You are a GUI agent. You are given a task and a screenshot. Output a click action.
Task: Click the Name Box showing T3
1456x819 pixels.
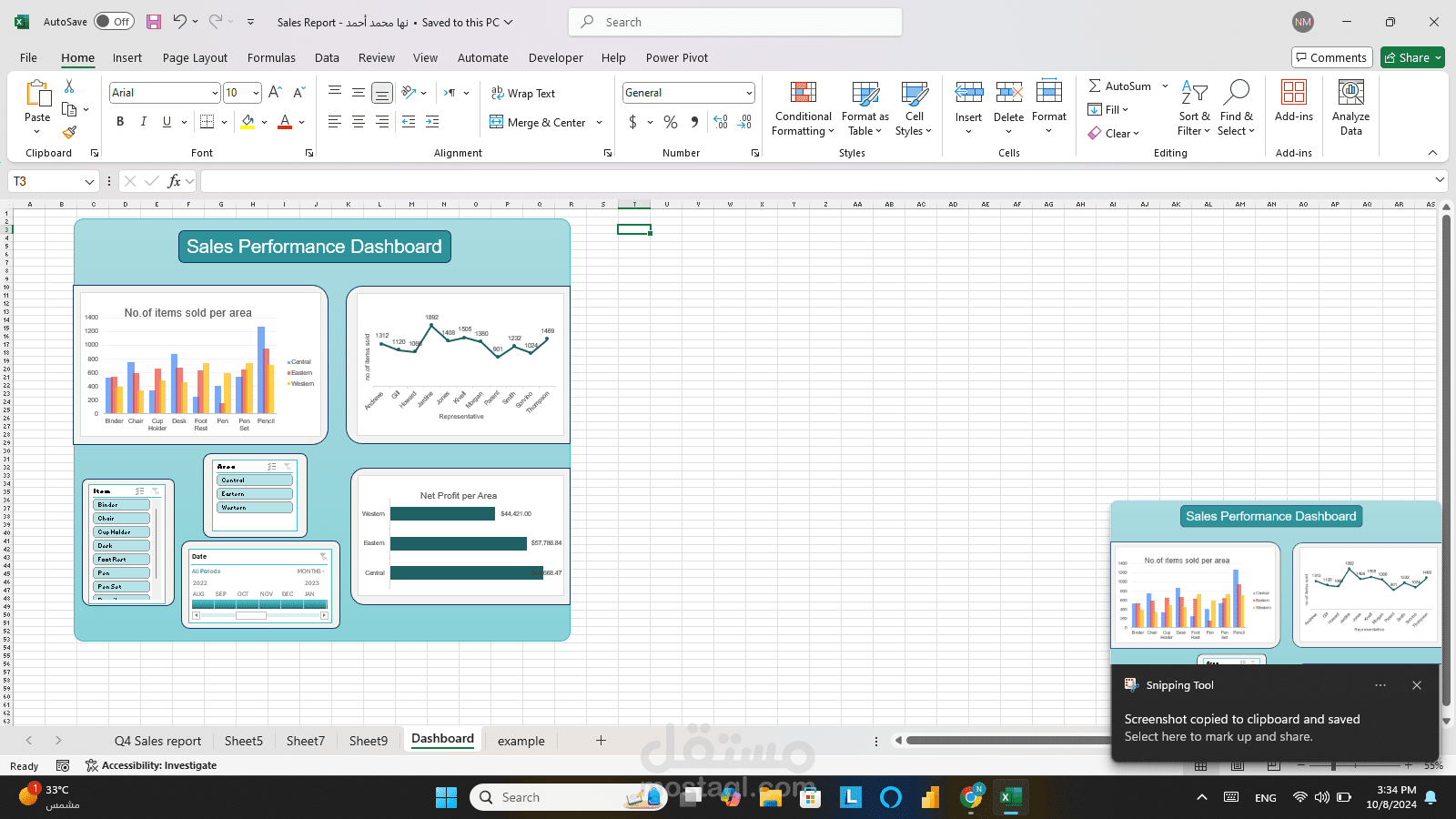pos(53,181)
